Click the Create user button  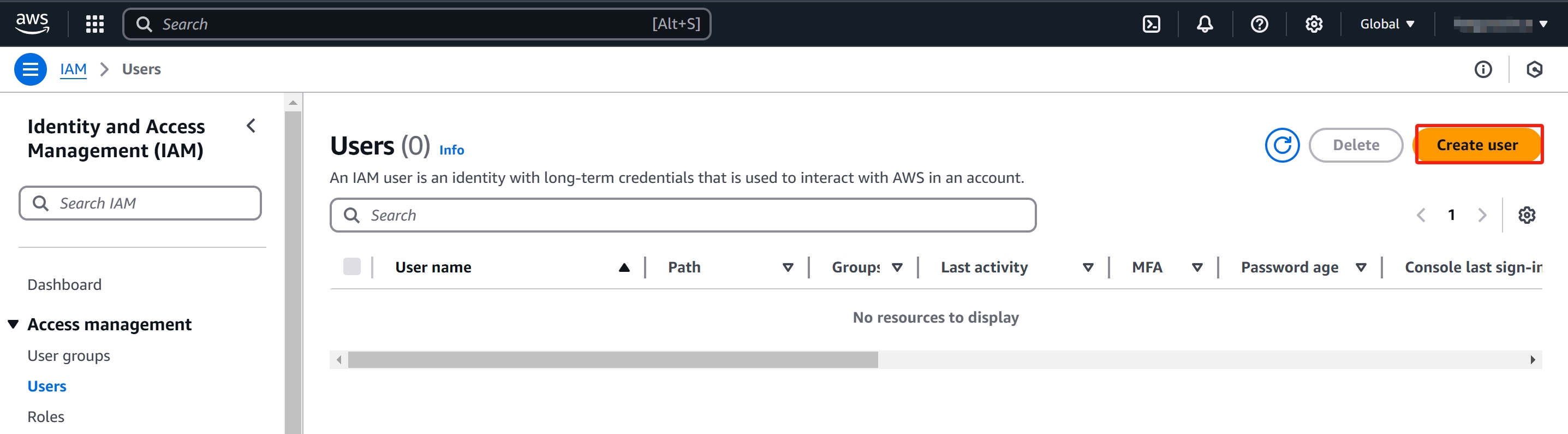[x=1478, y=145]
